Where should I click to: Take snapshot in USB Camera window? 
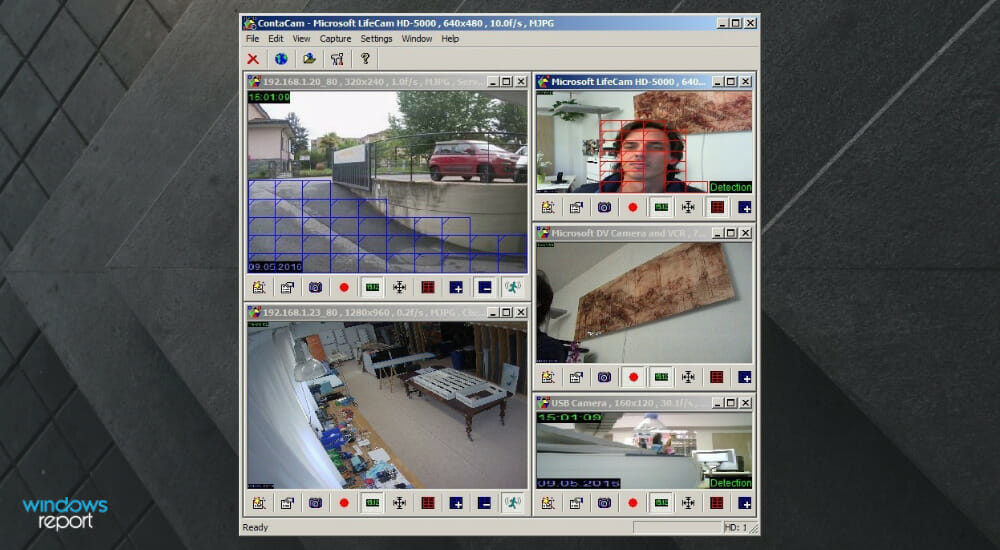pos(604,503)
